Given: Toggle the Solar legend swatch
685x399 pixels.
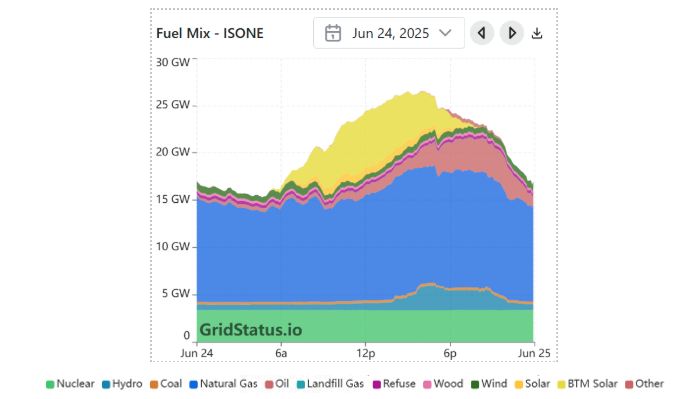Looking at the screenshot, I should [519, 385].
